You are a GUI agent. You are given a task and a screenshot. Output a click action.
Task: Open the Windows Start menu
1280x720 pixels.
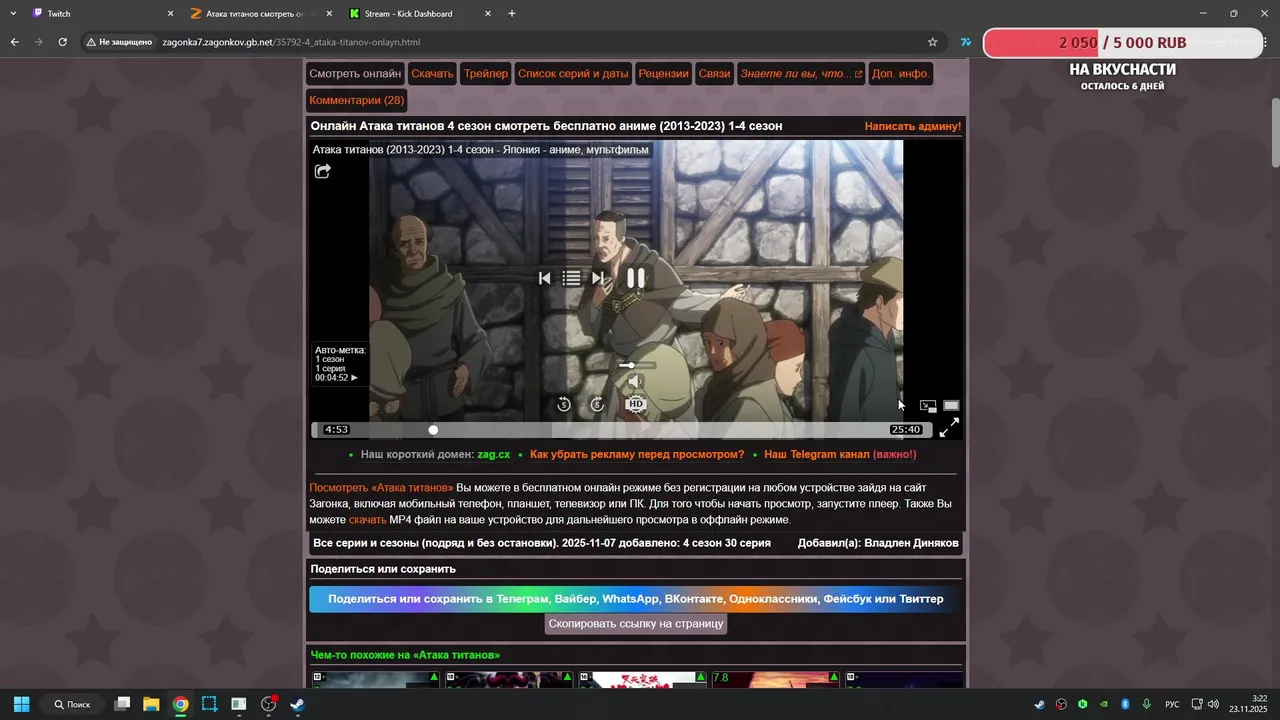[21, 704]
